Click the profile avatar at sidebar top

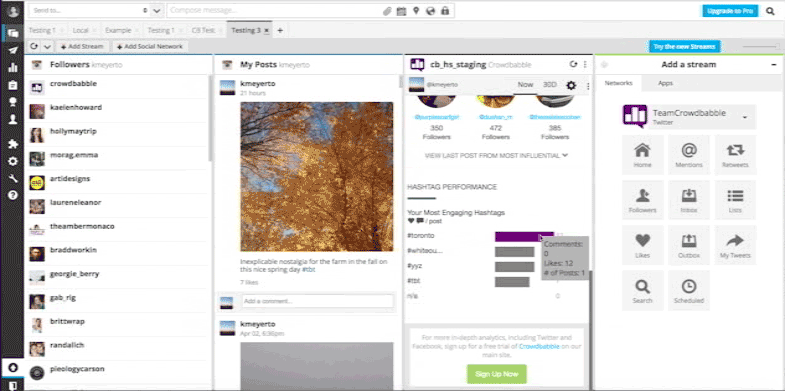pyautogui.click(x=13, y=11)
